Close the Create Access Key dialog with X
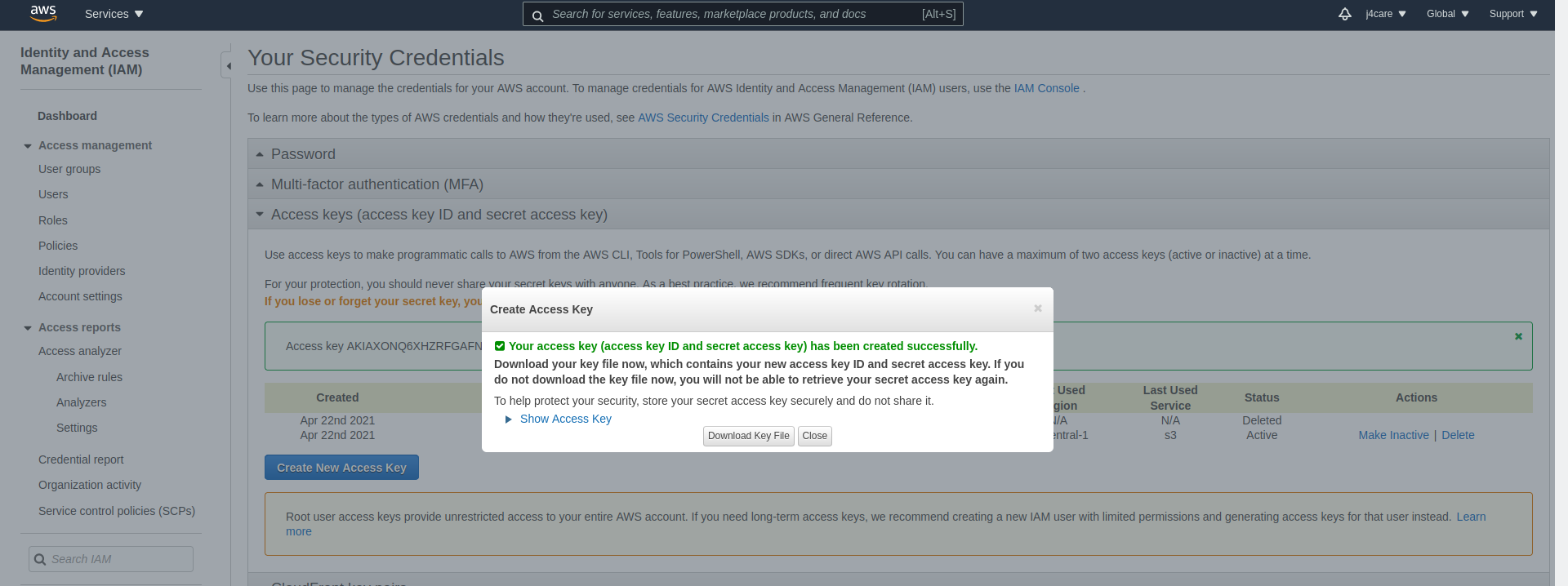This screenshot has height=586, width=1568. pyautogui.click(x=1038, y=309)
